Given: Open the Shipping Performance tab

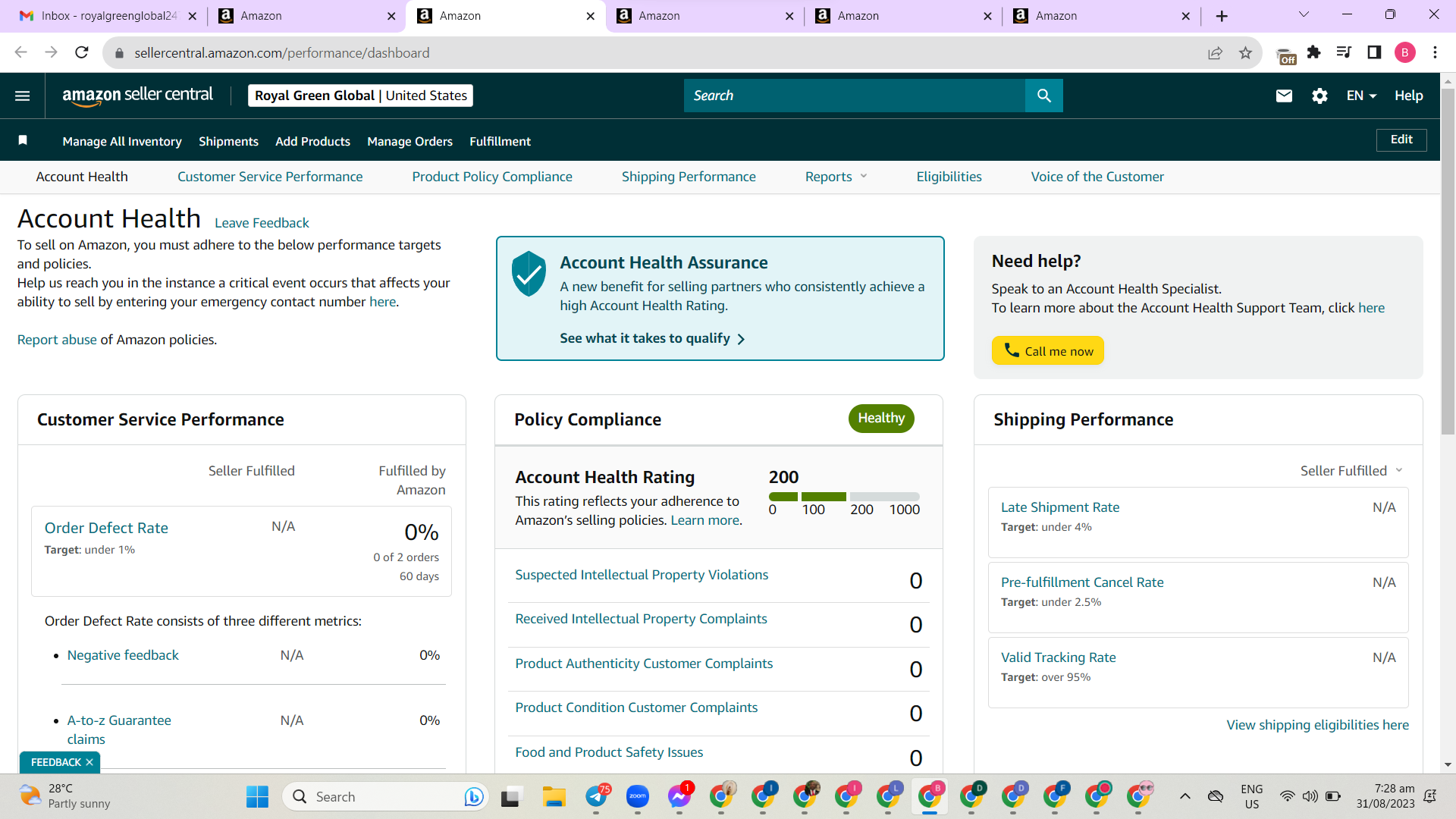Looking at the screenshot, I should pos(689,177).
